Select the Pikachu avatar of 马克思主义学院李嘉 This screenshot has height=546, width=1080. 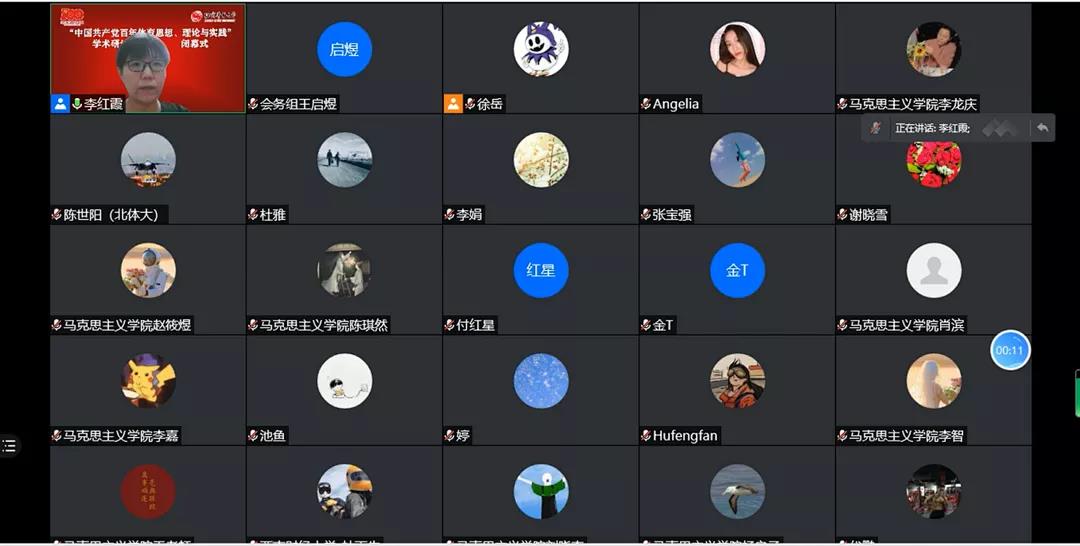[148, 381]
